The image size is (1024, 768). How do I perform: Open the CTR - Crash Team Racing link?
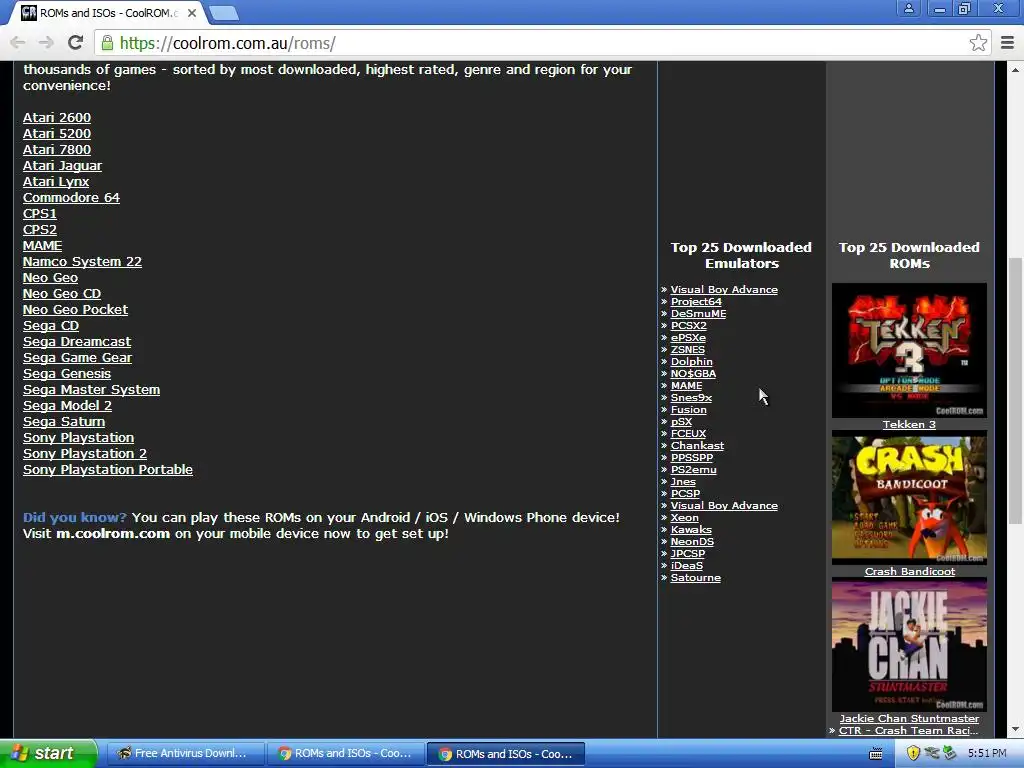tap(908, 730)
